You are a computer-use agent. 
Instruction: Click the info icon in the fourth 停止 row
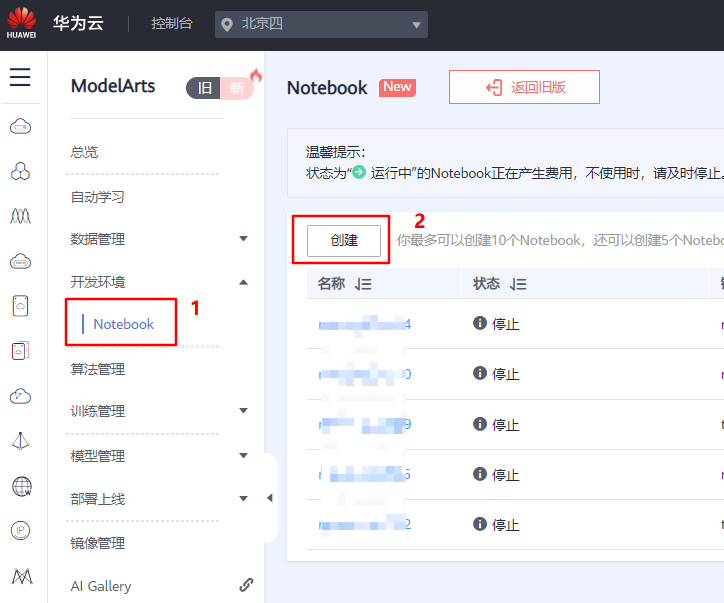[x=480, y=474]
